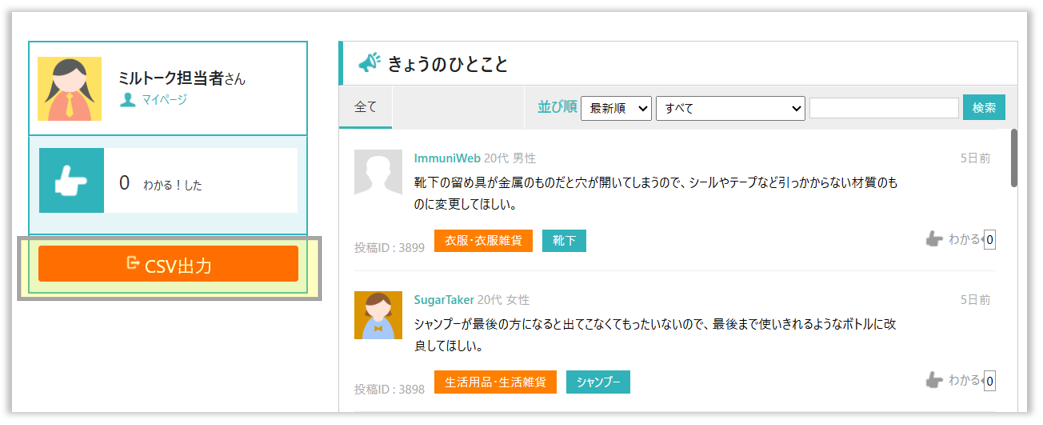The image size is (1043, 425).
Task: Click the わかる count box on post 3898
Action: tap(990, 381)
